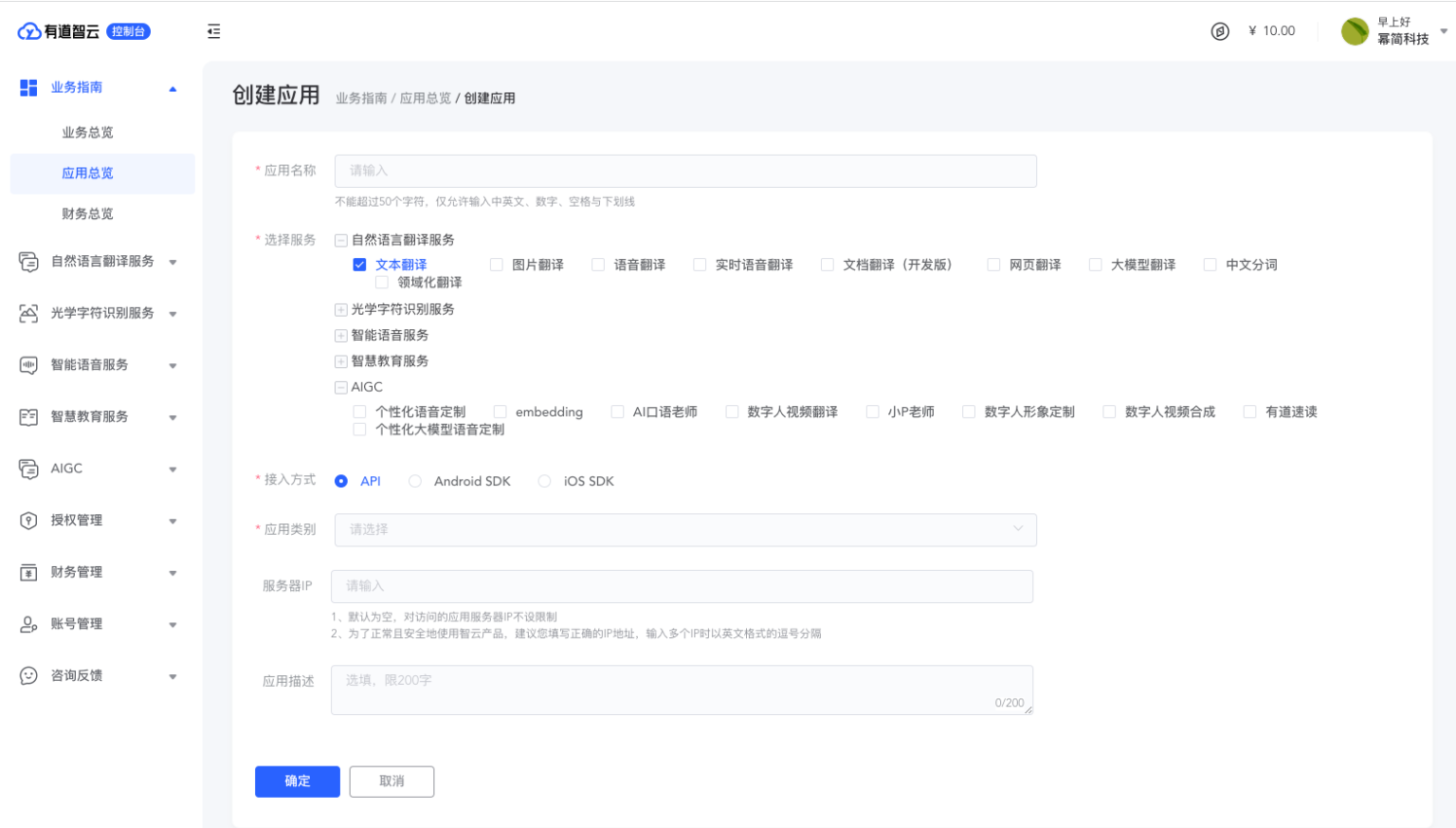Select the 光学字符识别服务 sidebar icon
Image resolution: width=1456 pixels, height=828 pixels.
(x=27, y=313)
